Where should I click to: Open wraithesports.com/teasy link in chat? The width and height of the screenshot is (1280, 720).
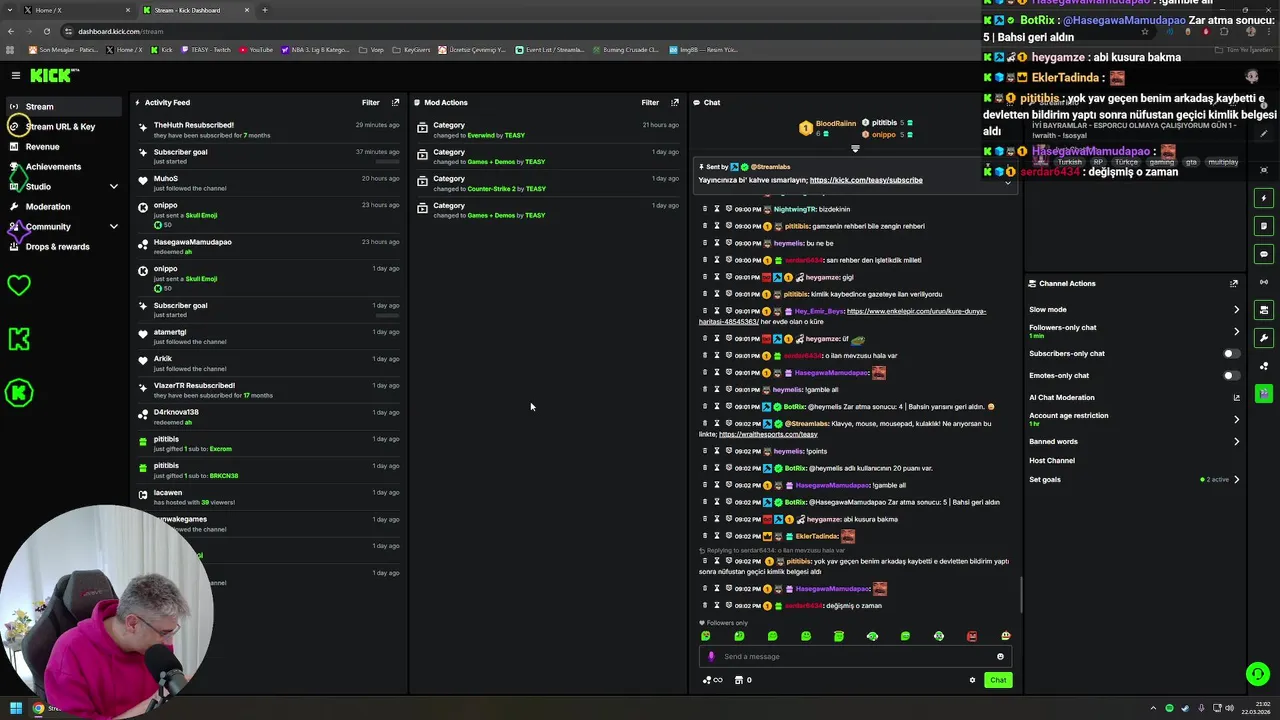(x=768, y=435)
